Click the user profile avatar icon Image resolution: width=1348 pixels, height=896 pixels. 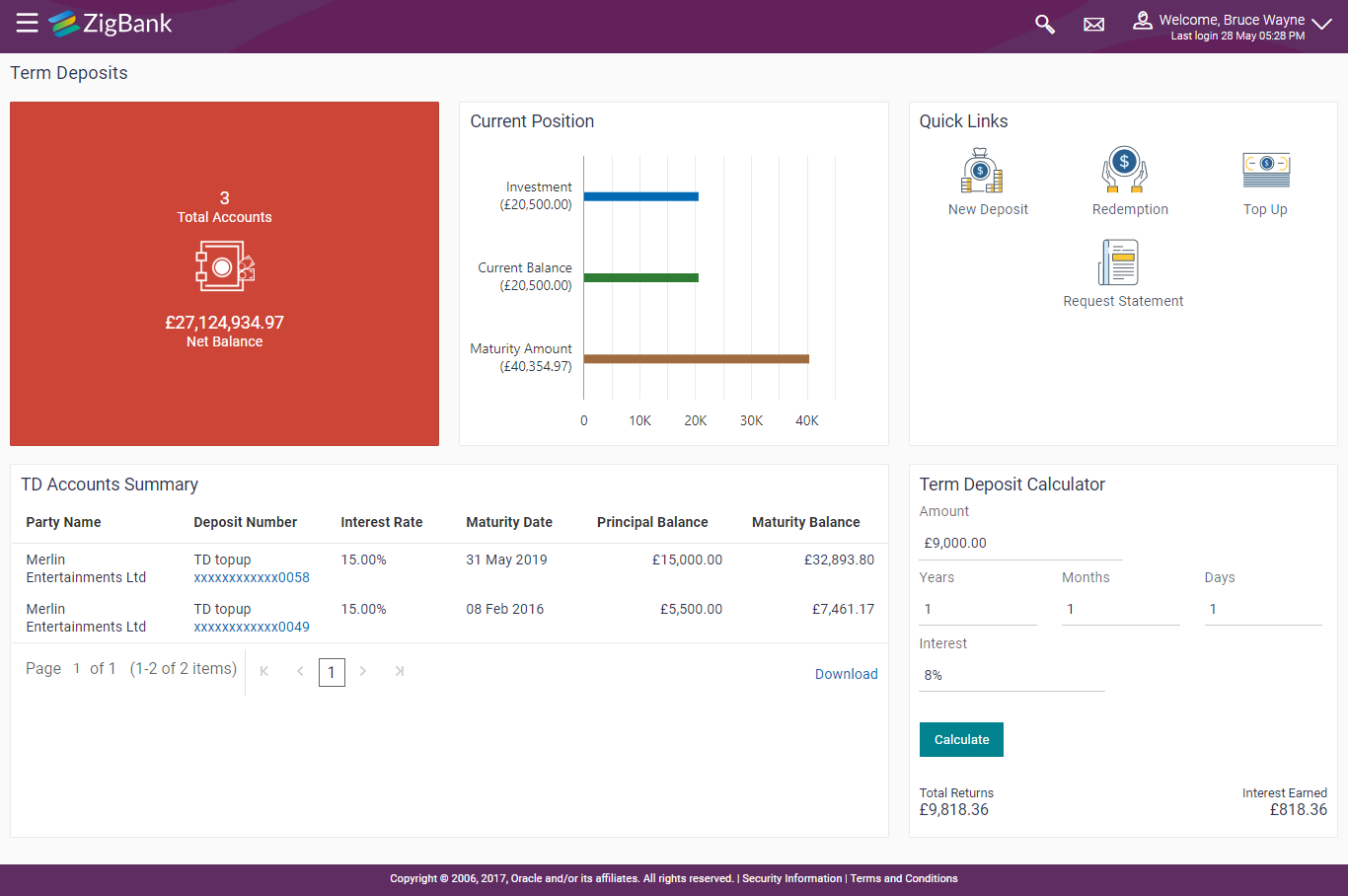(x=1143, y=21)
